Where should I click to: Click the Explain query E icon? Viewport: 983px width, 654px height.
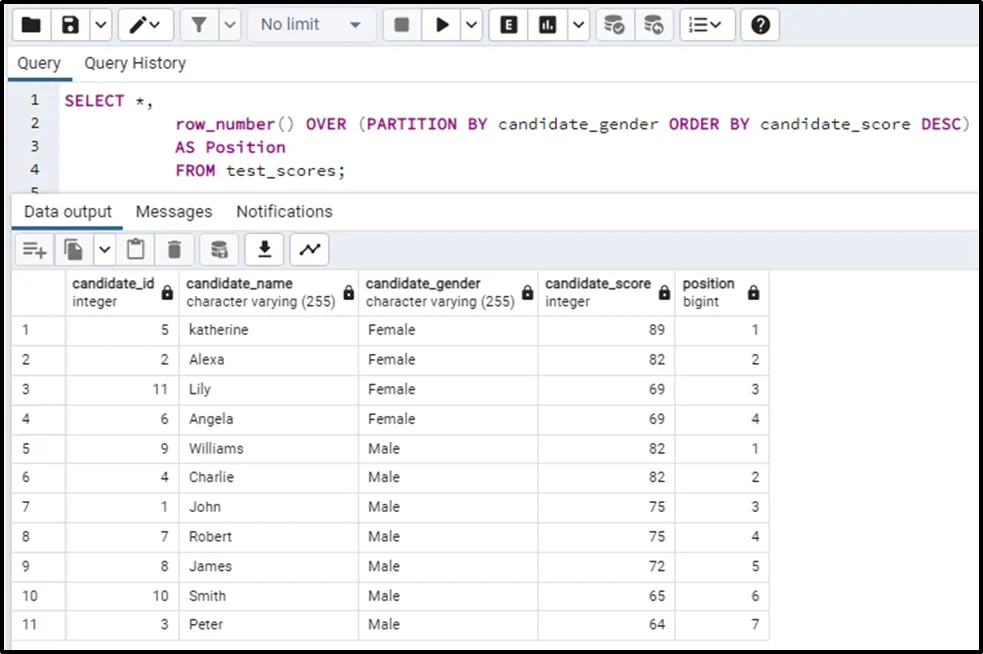click(x=509, y=25)
